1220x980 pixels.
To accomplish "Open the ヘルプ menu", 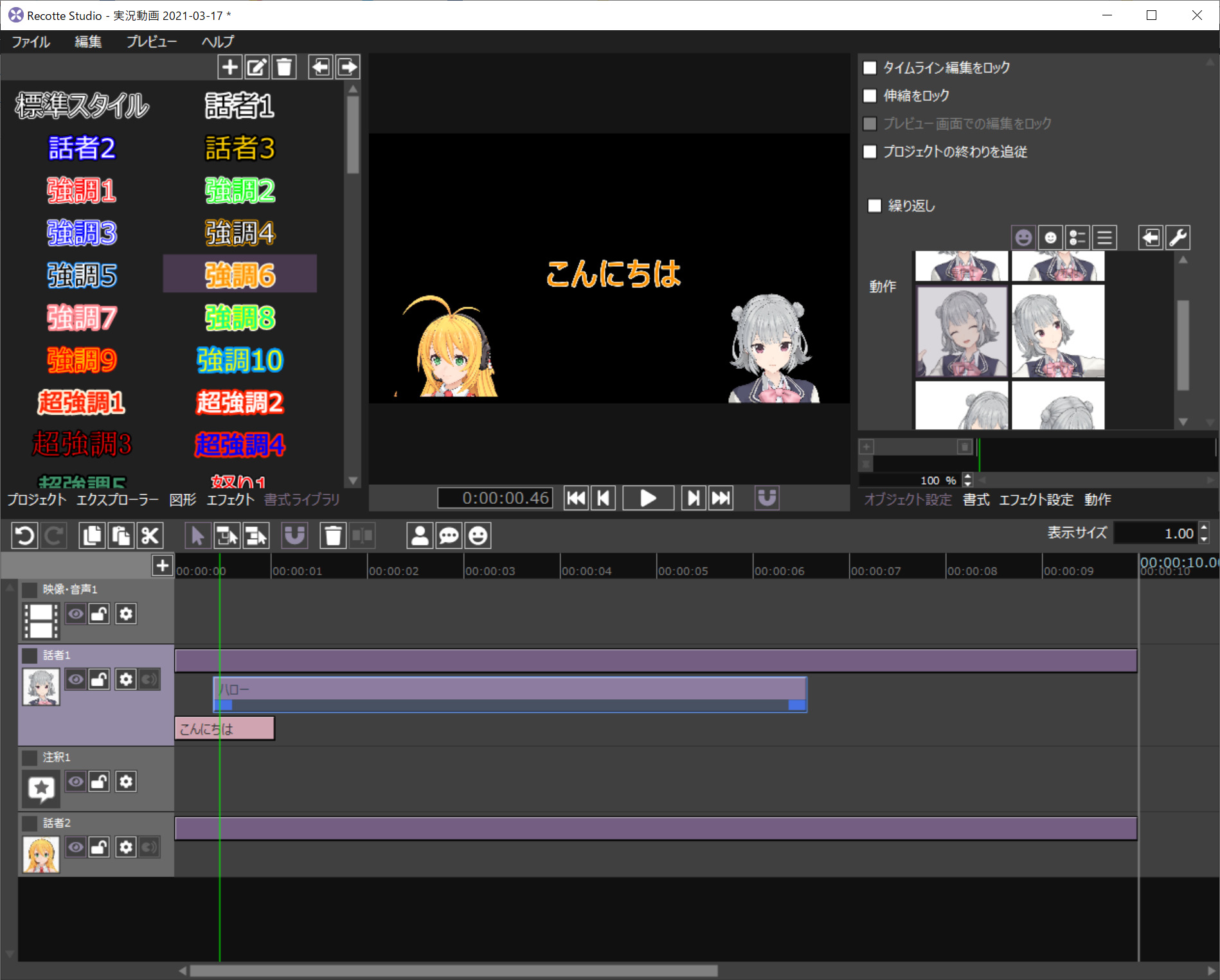I will pyautogui.click(x=218, y=42).
